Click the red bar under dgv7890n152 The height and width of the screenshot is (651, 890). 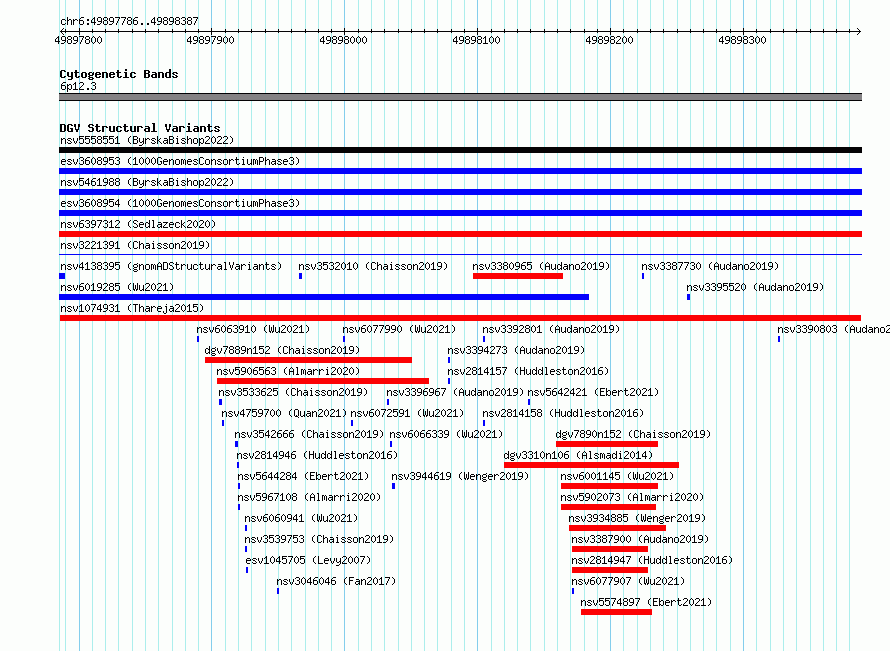607,444
